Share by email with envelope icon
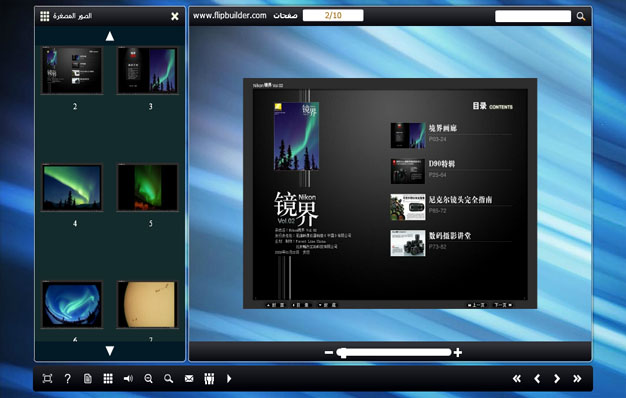626x398 pixels. click(x=189, y=378)
